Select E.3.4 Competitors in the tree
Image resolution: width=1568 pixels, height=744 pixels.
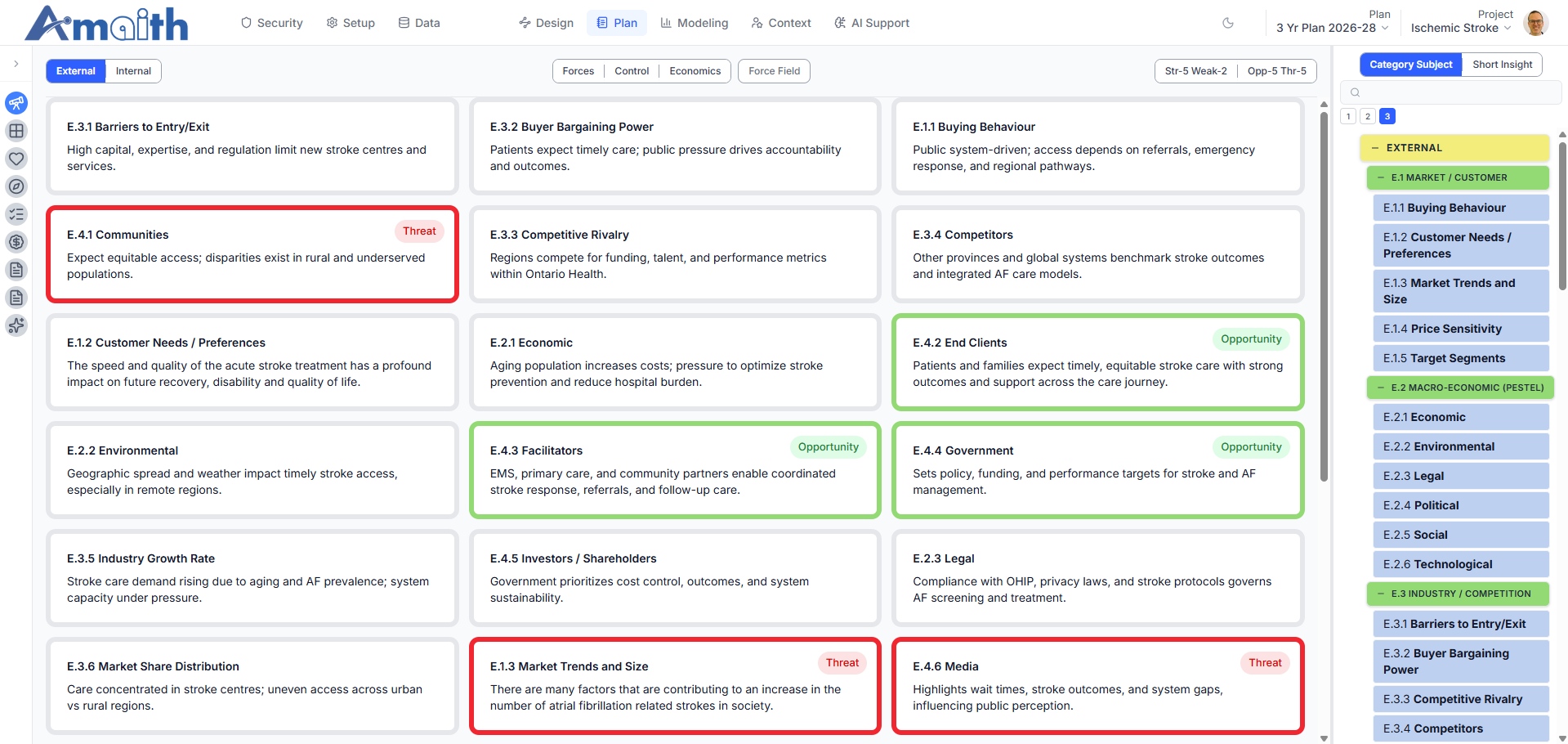(1461, 728)
